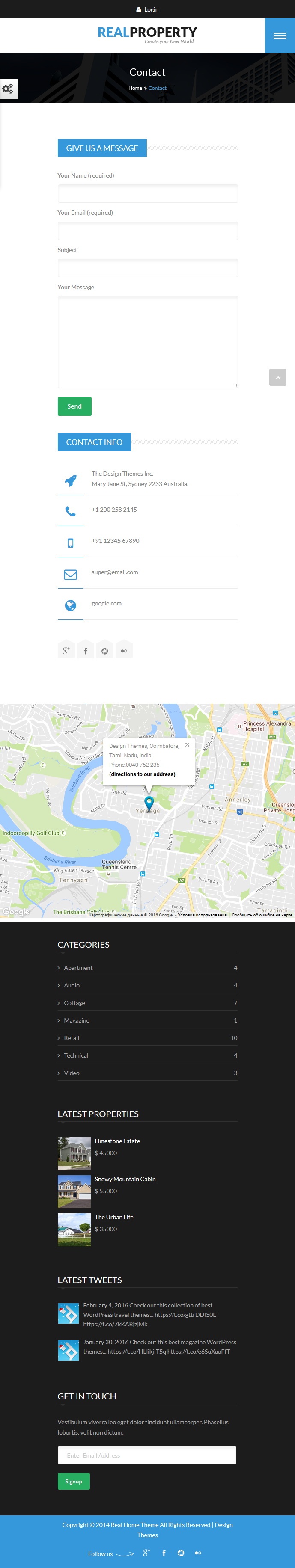The image size is (295, 1568).
Task: Click +91 12345 67890 mobile number
Action: (115, 540)
